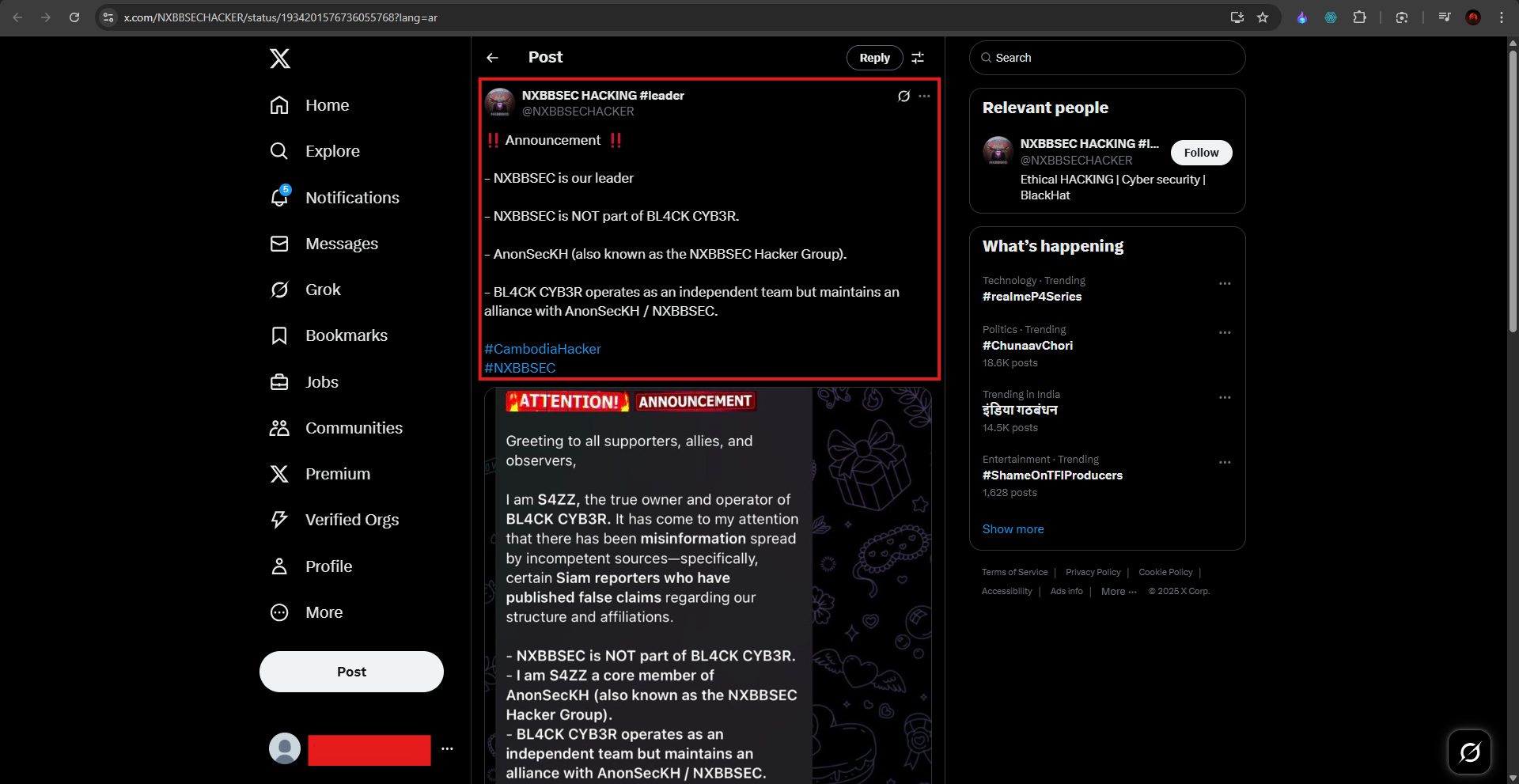Viewport: 1519px width, 784px height.
Task: Click the install app icon in address bar
Action: tap(1237, 17)
